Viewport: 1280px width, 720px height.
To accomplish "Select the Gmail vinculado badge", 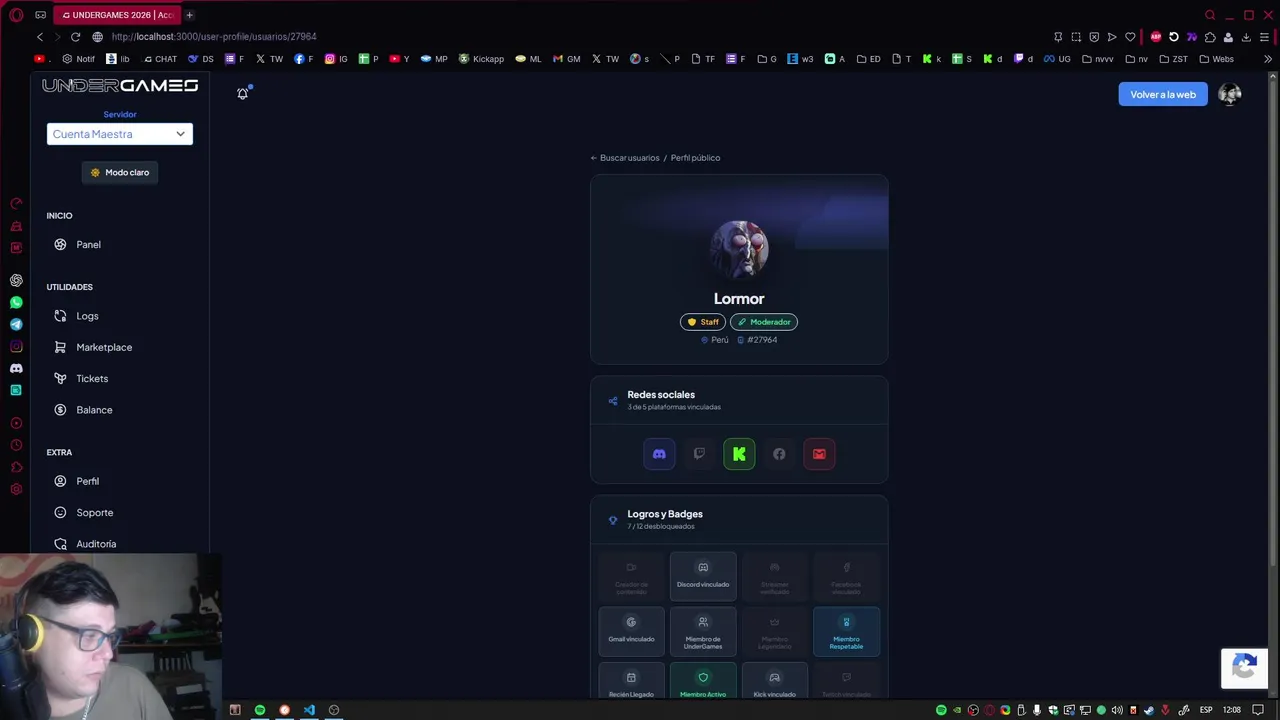I will [631, 631].
